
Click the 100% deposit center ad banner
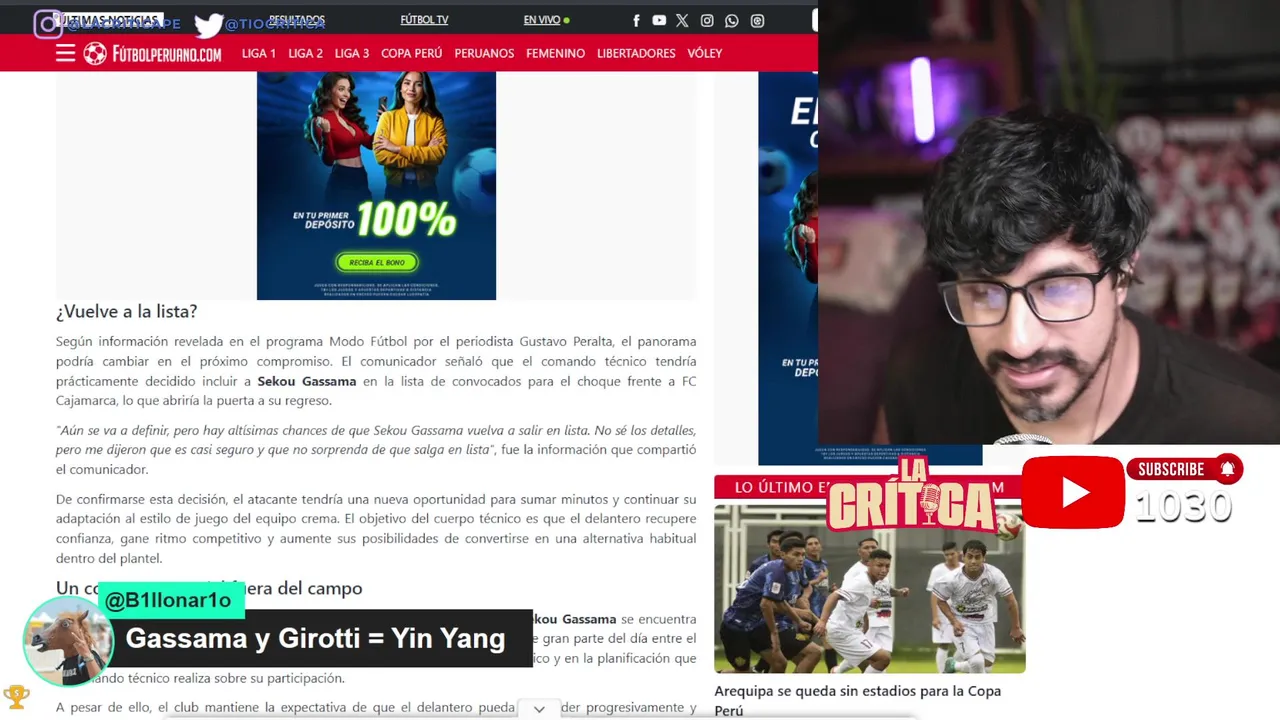point(376,185)
